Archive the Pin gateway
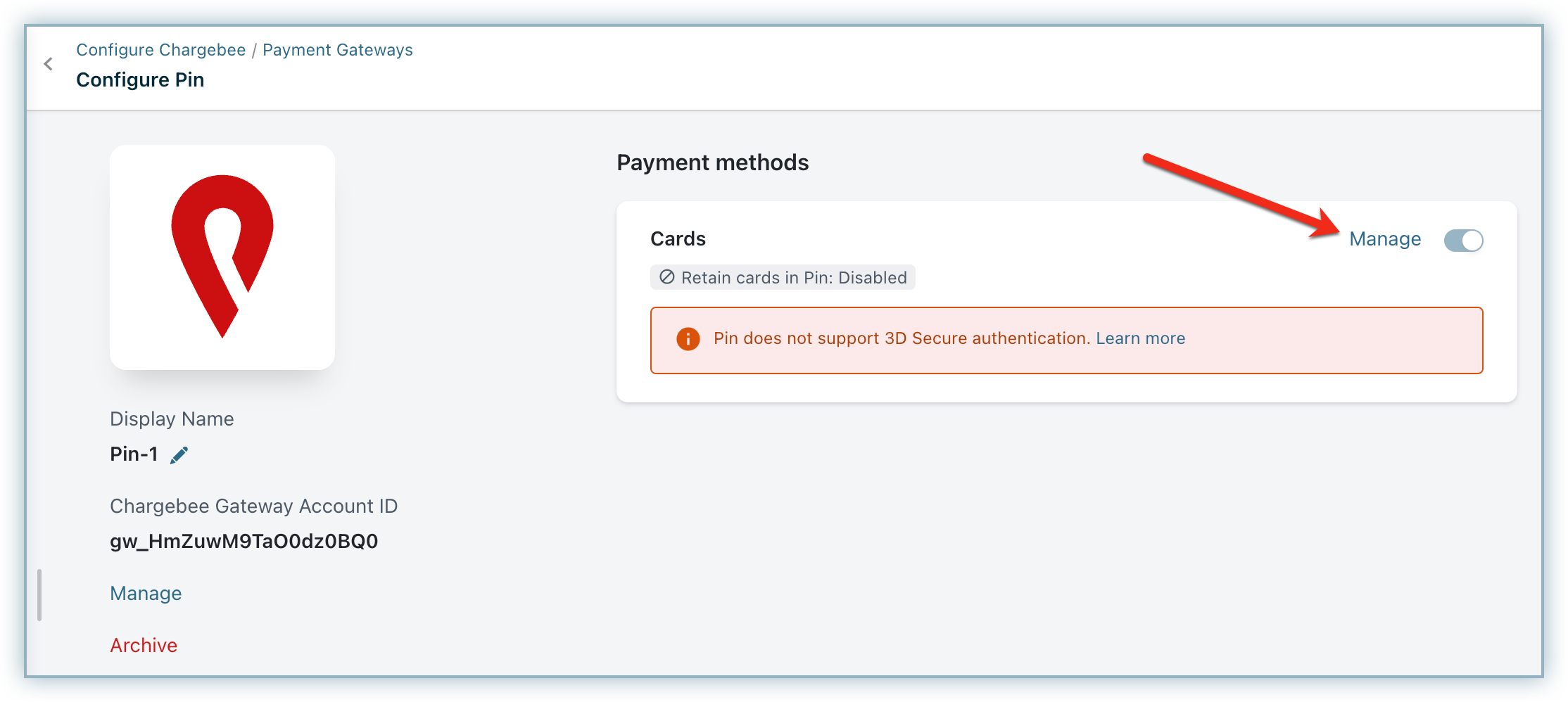The image size is (1568, 702). tap(144, 645)
